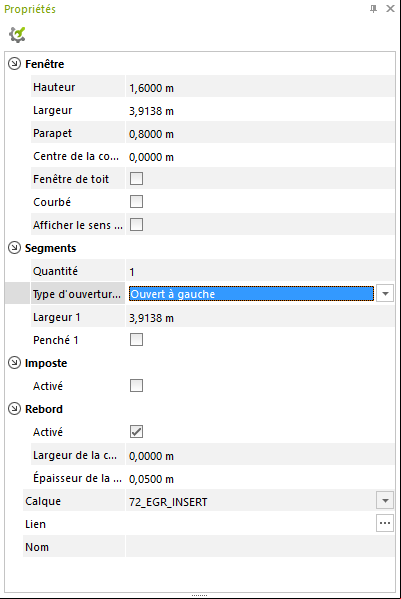Pin the Propriétés panel
The height and width of the screenshot is (599, 401).
[374, 9]
